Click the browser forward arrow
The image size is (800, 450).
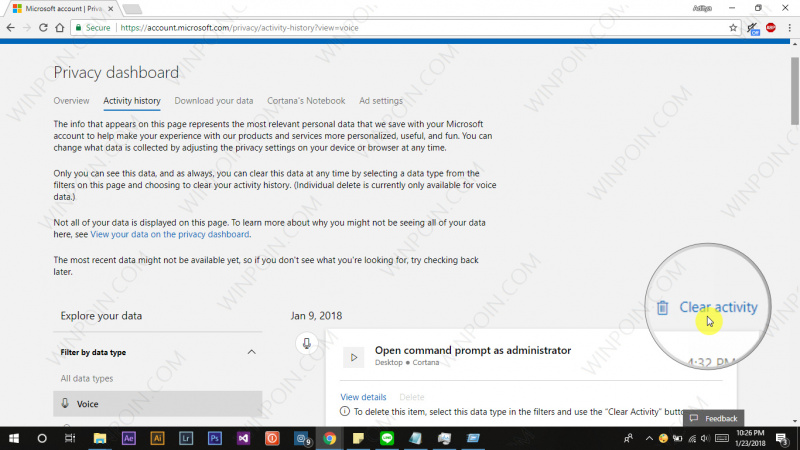coord(27,28)
